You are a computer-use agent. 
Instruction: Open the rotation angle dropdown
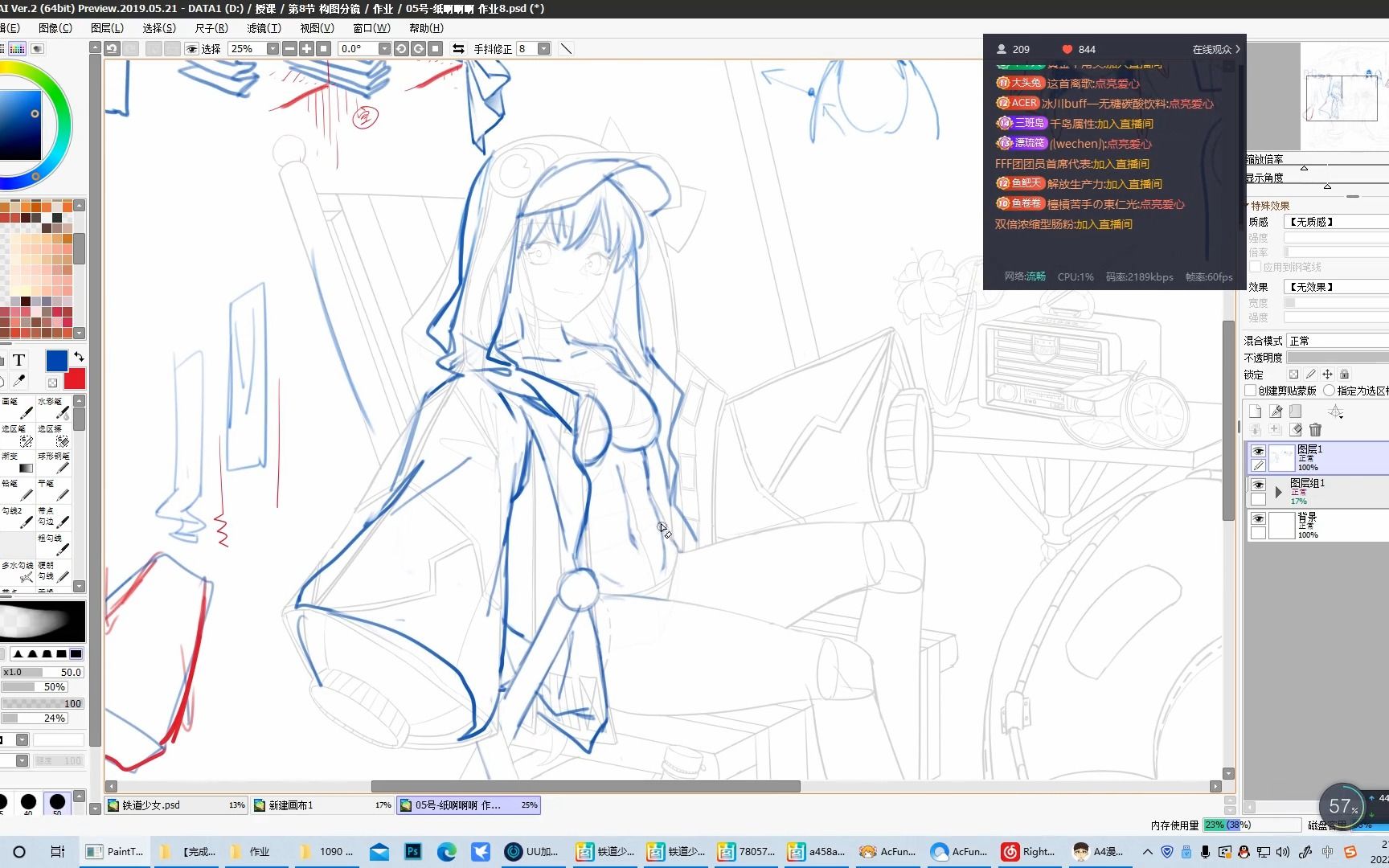pos(384,48)
